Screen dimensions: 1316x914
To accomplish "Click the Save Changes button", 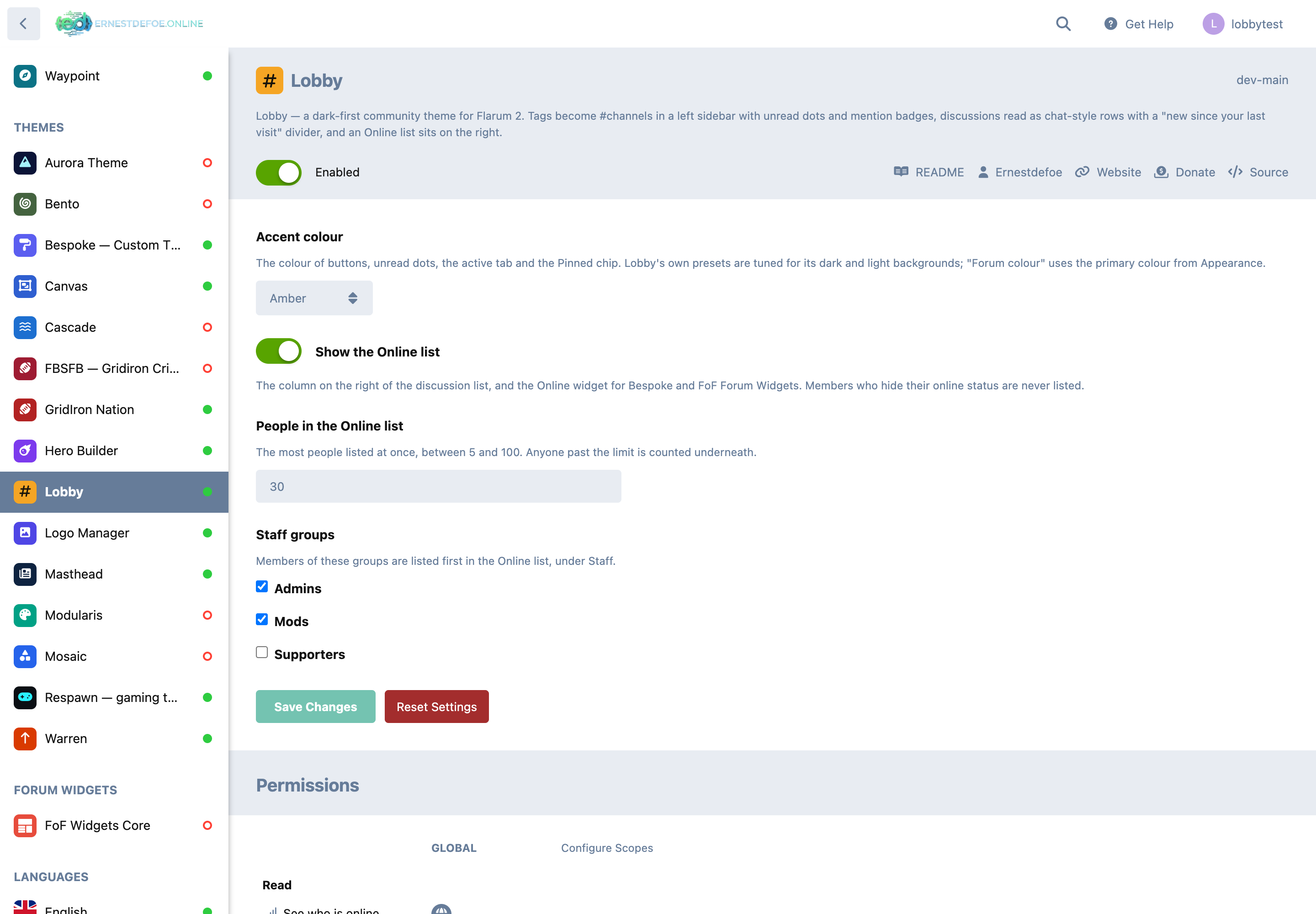I will pos(316,707).
